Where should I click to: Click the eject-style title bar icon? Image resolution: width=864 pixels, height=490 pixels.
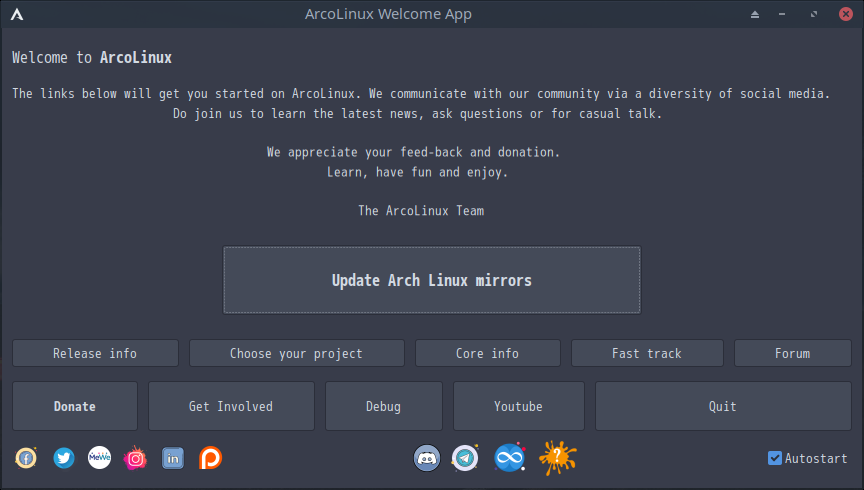[755, 14]
